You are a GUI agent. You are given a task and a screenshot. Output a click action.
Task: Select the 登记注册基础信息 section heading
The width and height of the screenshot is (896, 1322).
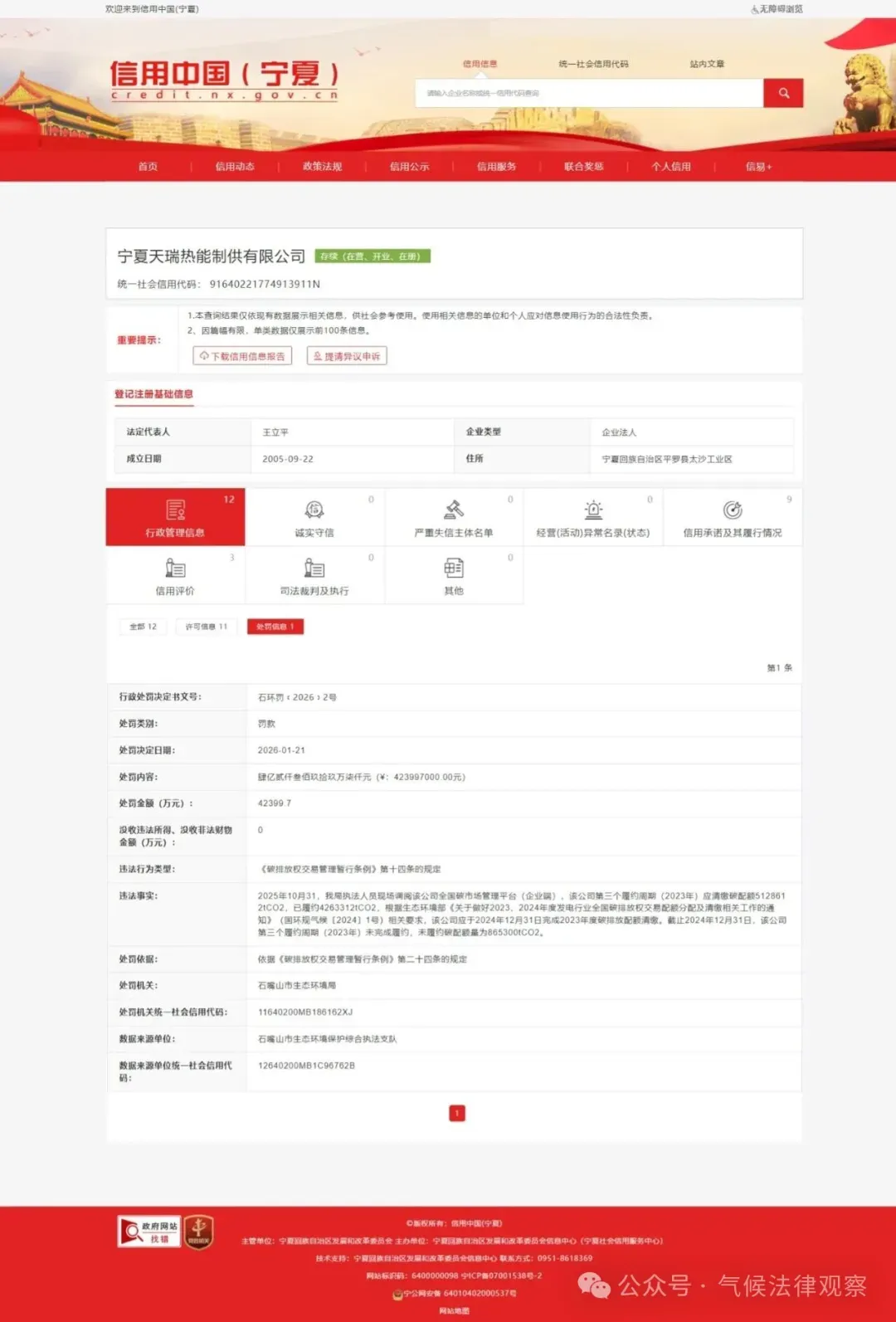[153, 394]
